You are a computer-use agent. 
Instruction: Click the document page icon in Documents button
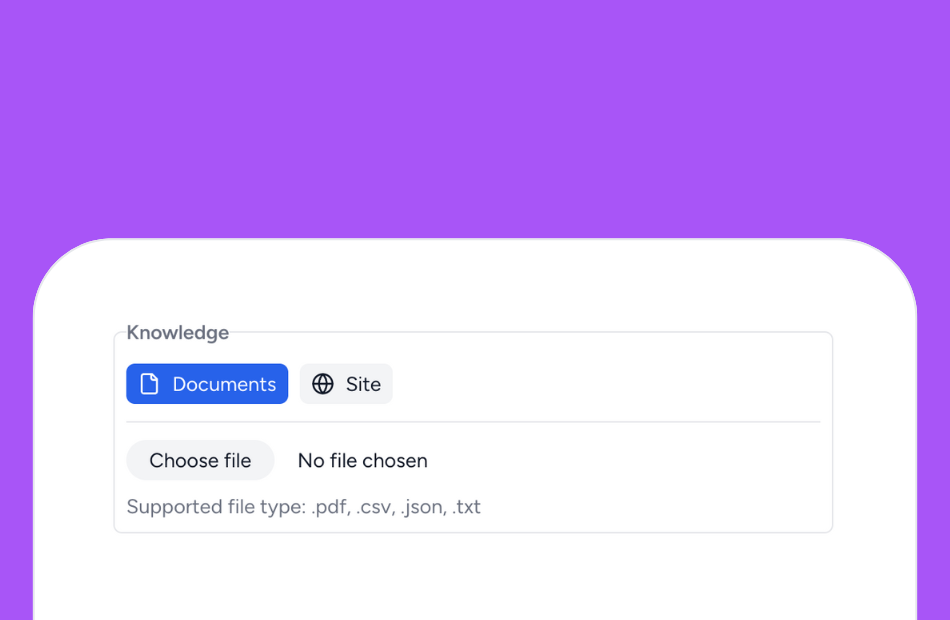(x=148, y=383)
